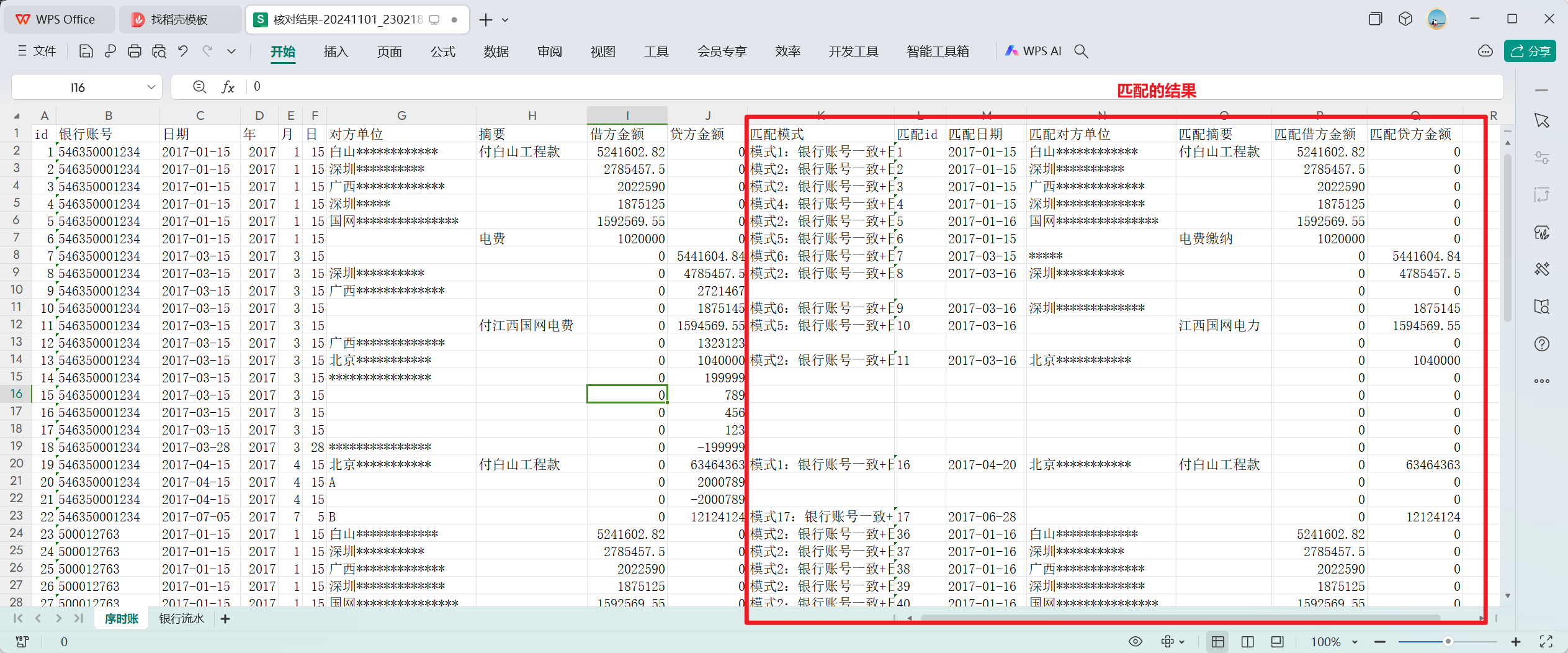The height and width of the screenshot is (653, 1568).
Task: Click the zoom slider handle
Action: (x=1448, y=642)
